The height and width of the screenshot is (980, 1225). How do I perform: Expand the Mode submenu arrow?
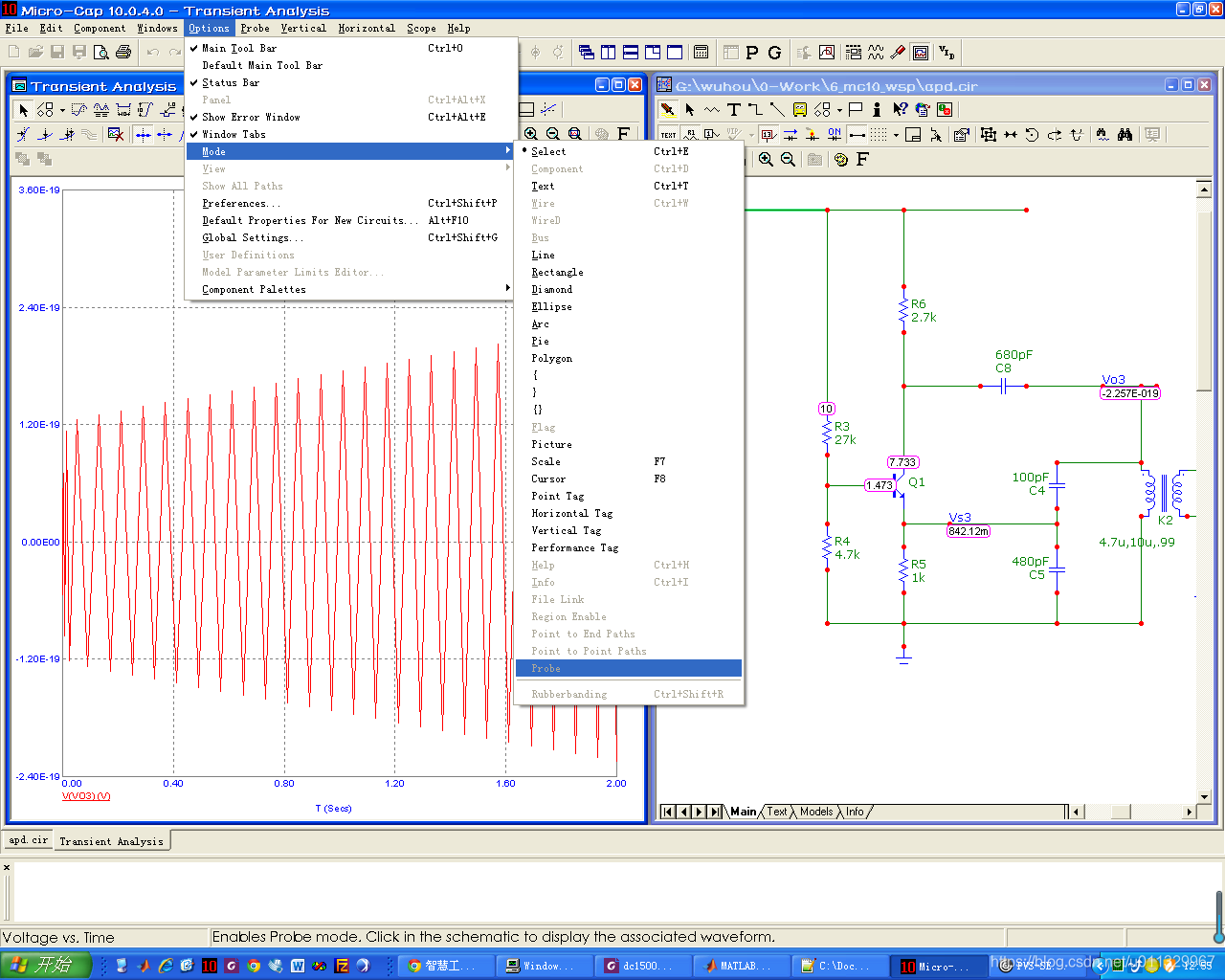[508, 151]
